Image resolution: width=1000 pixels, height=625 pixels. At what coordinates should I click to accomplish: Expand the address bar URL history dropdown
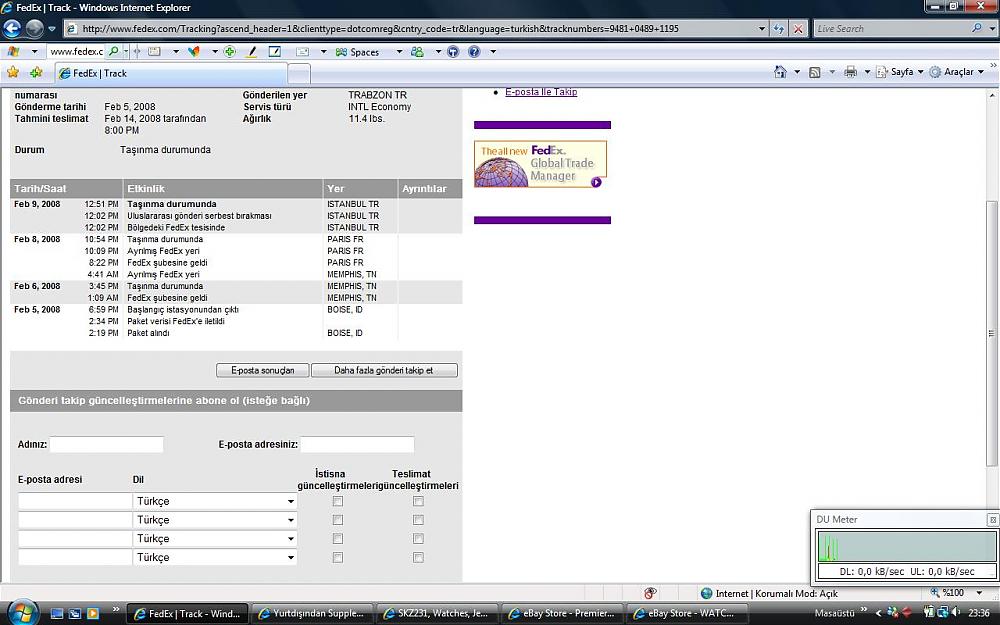pyautogui.click(x=761, y=29)
